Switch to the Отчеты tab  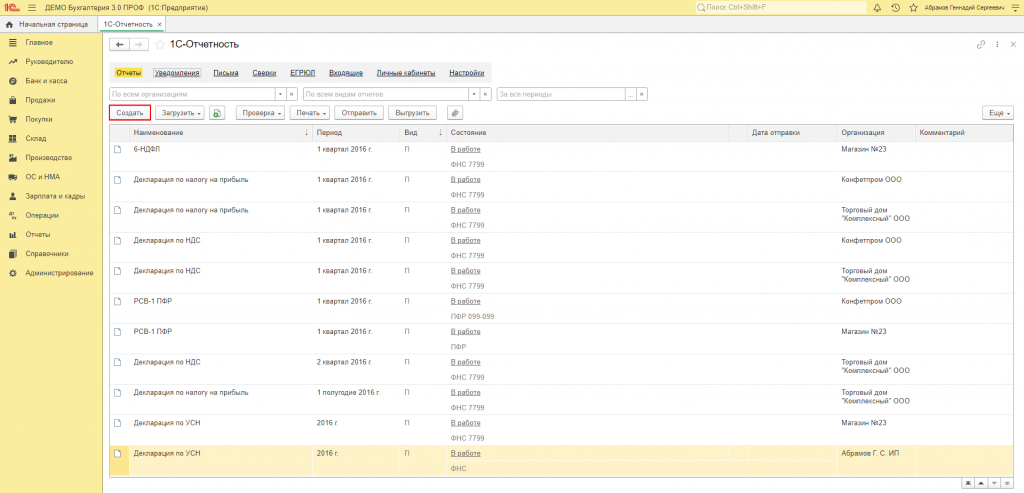128,73
